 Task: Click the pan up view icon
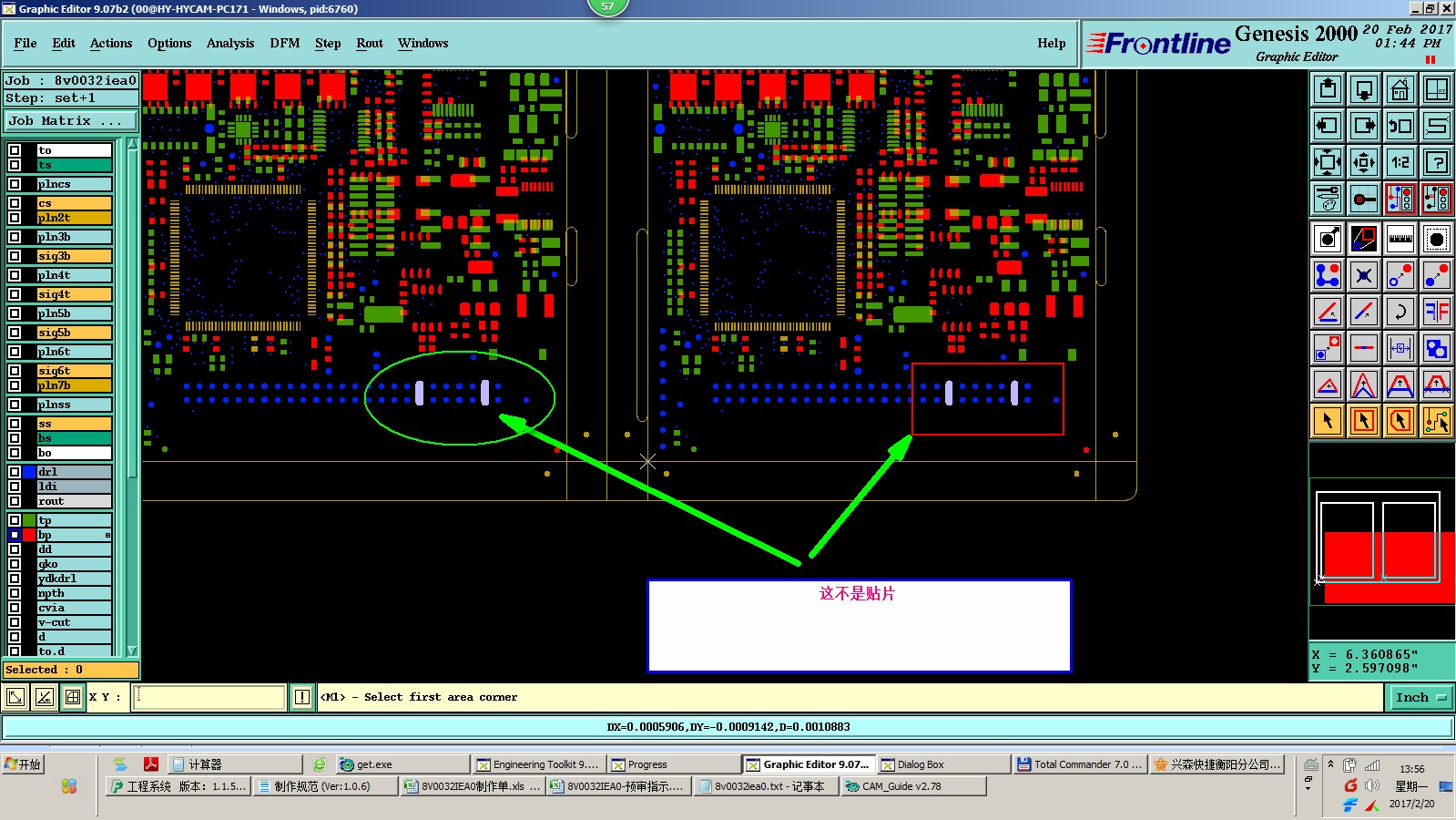coord(1328,89)
